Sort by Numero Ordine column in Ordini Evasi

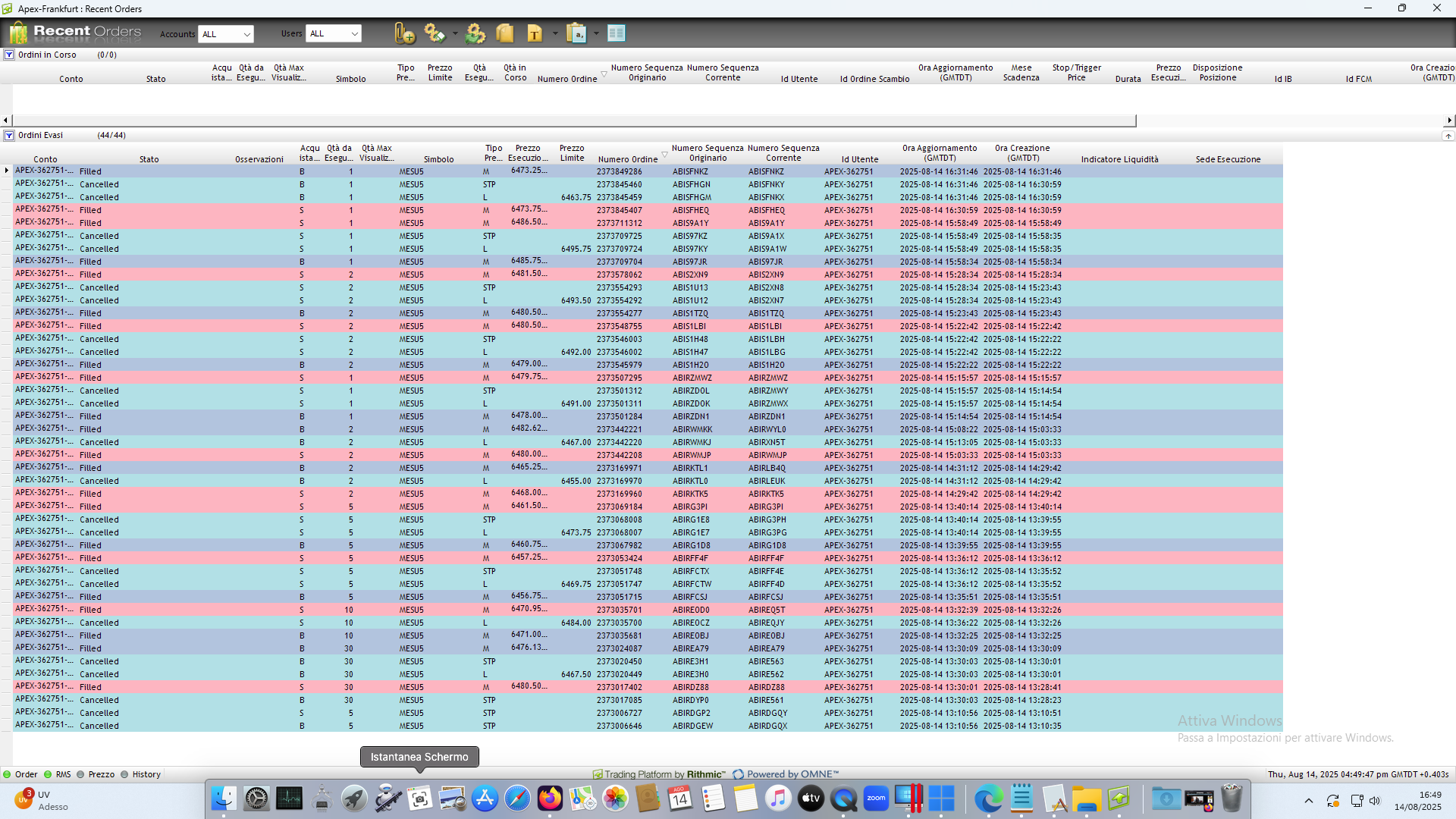[627, 159]
